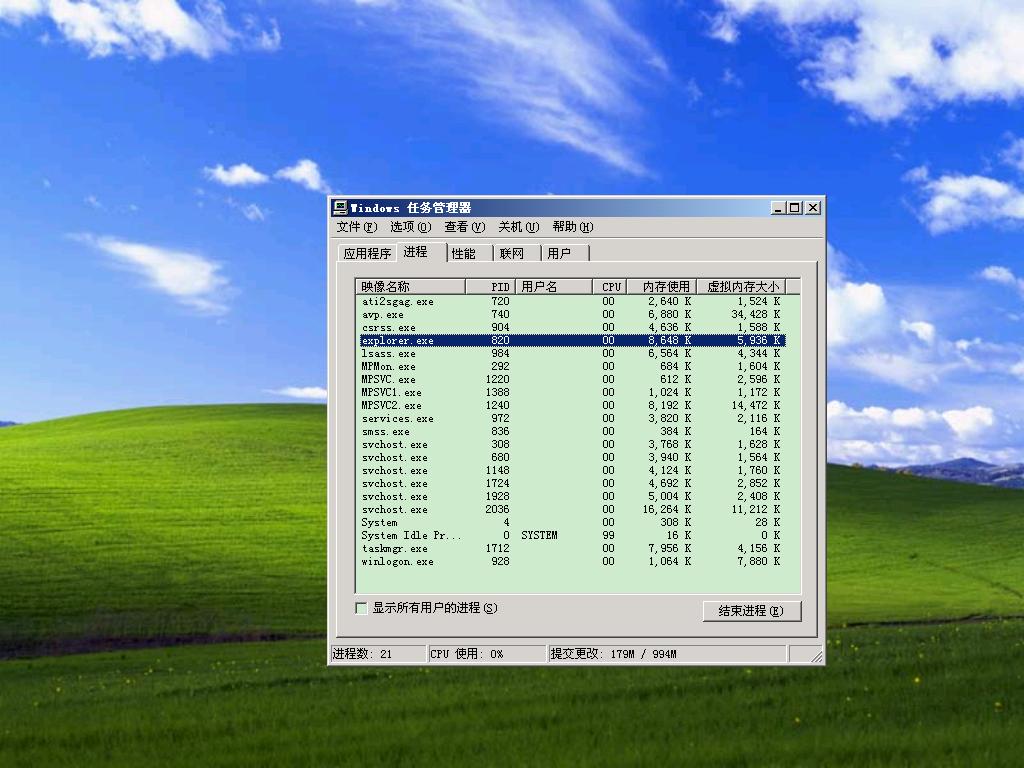Close the Task Manager window

coord(813,208)
